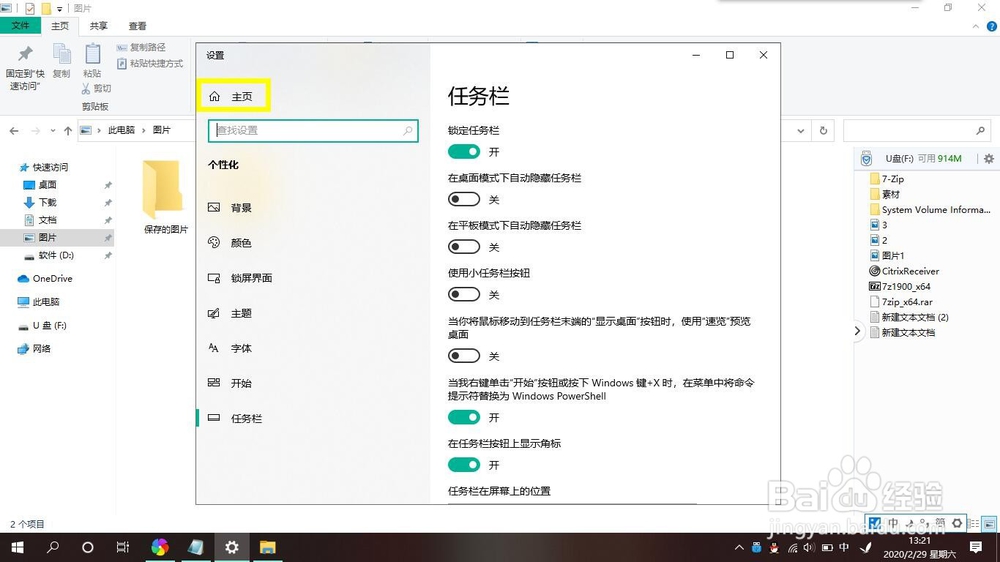Open quick access toolbar dropdown arrow
The height and width of the screenshot is (562, 1000).
click(59, 8)
